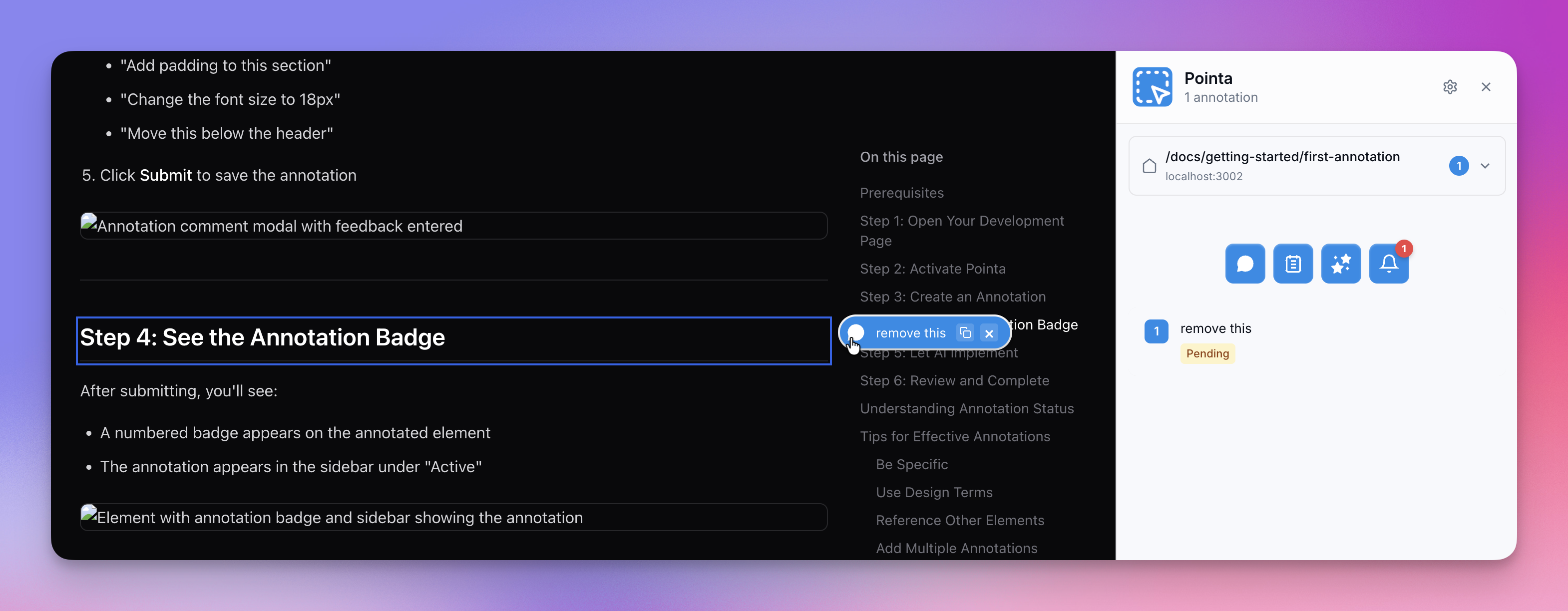This screenshot has width=1568, height=611.
Task: Select the Use Design Terms subsection link
Action: (934, 492)
